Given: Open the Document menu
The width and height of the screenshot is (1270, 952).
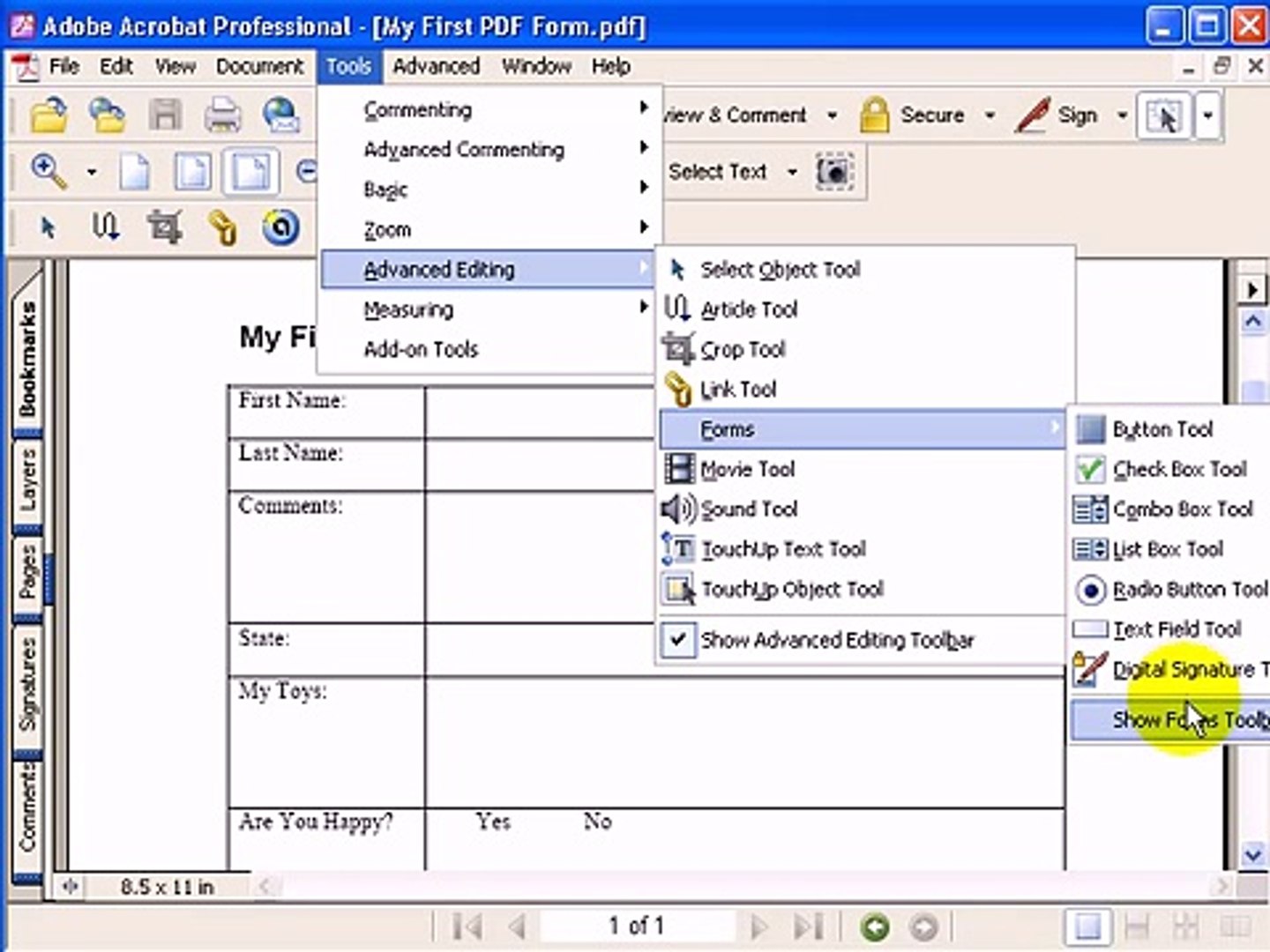Looking at the screenshot, I should pyautogui.click(x=259, y=66).
